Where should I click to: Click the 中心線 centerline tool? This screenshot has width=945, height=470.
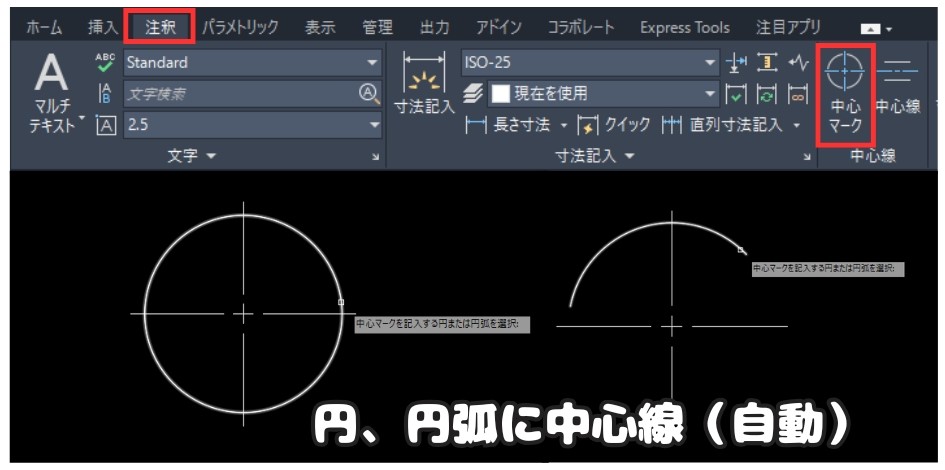[897, 84]
